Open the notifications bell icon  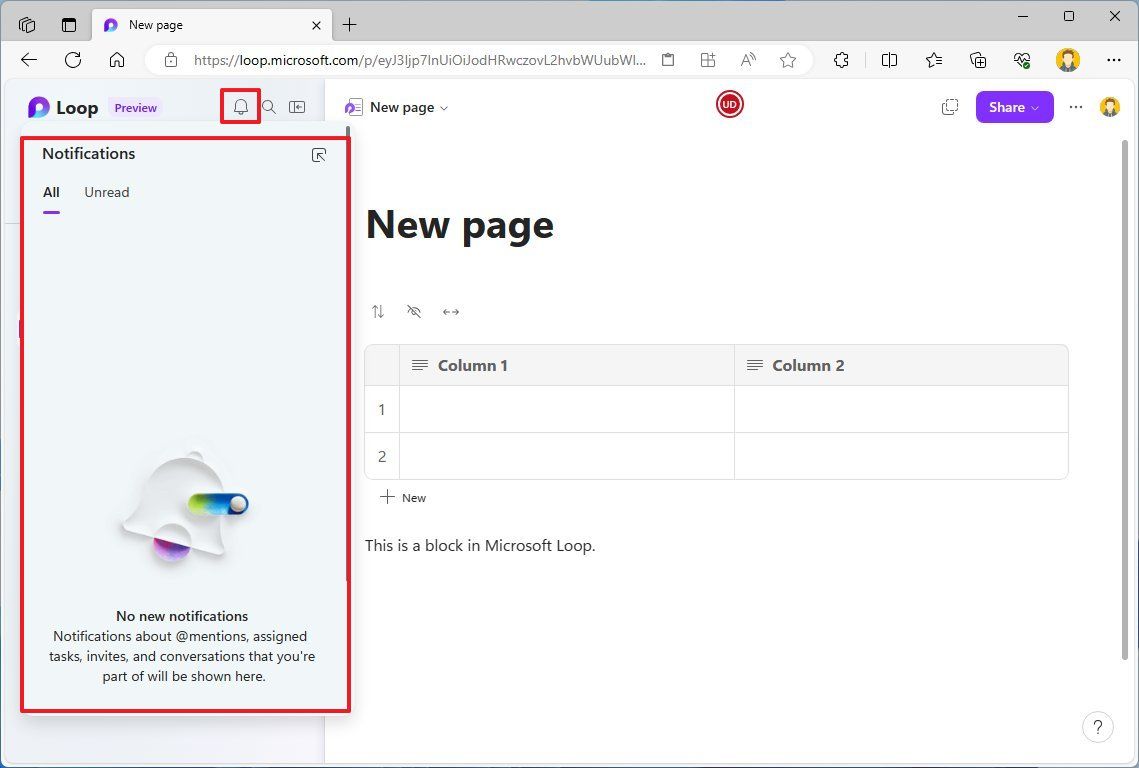point(240,106)
